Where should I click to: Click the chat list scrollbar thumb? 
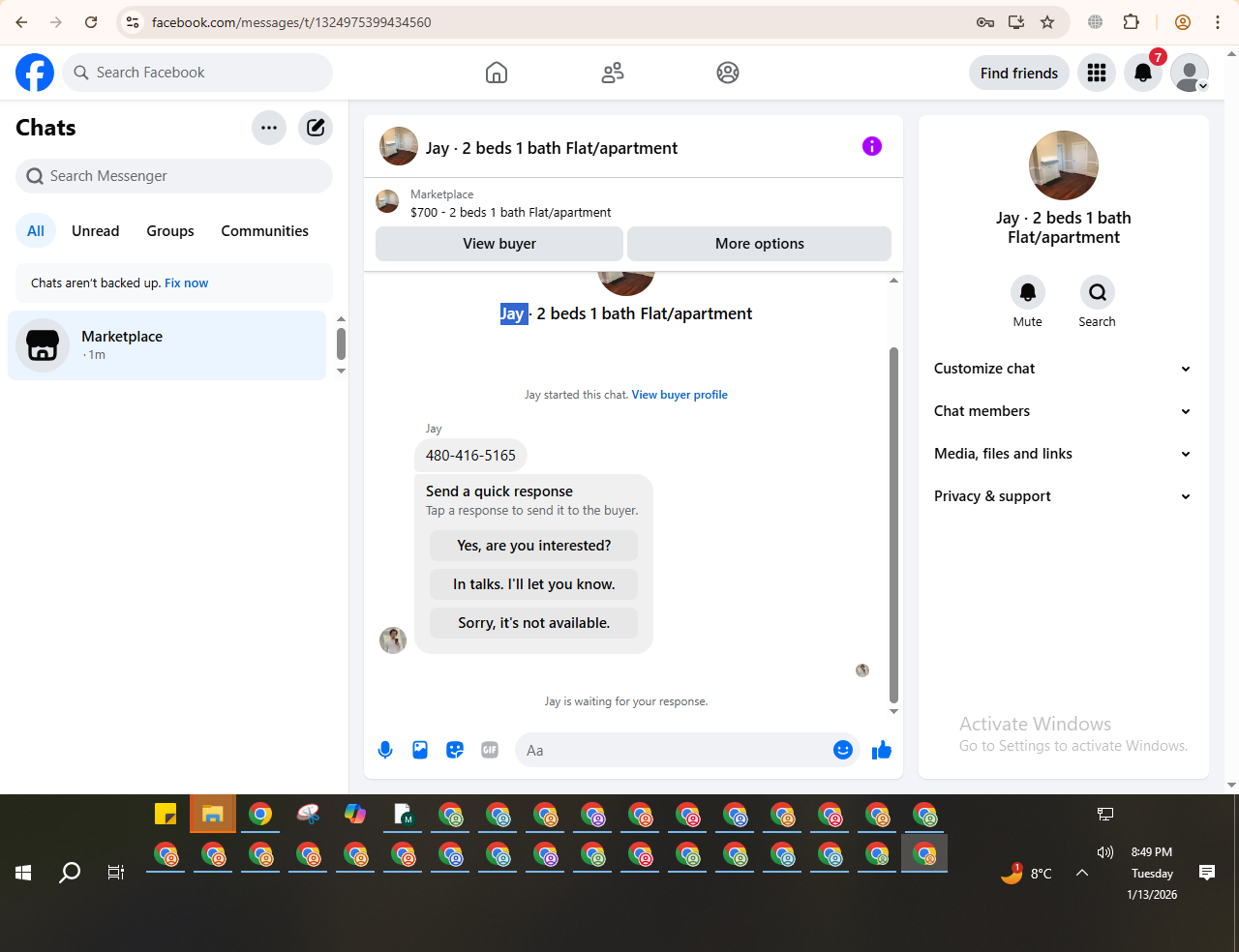[x=341, y=343]
